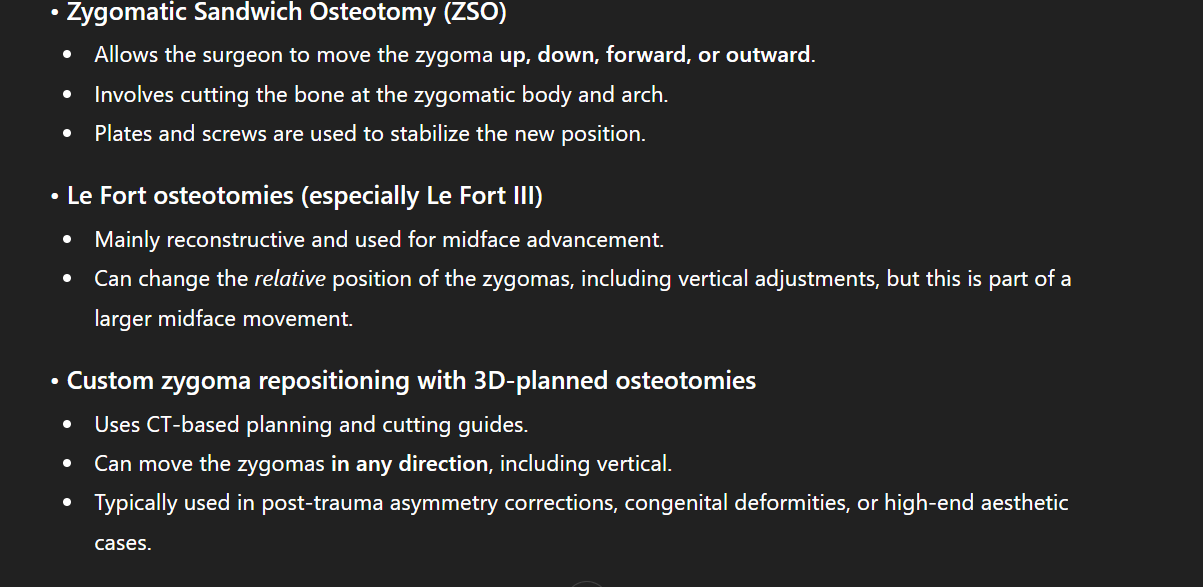Click the italic word 'relative'
The image size is (1203, 587).
[x=290, y=279]
